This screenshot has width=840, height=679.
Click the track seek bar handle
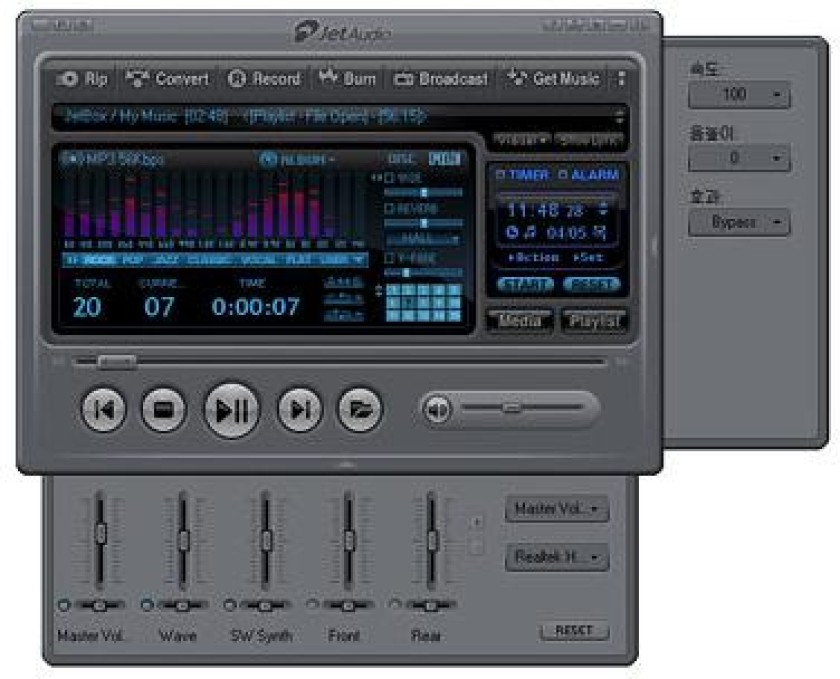(117, 362)
